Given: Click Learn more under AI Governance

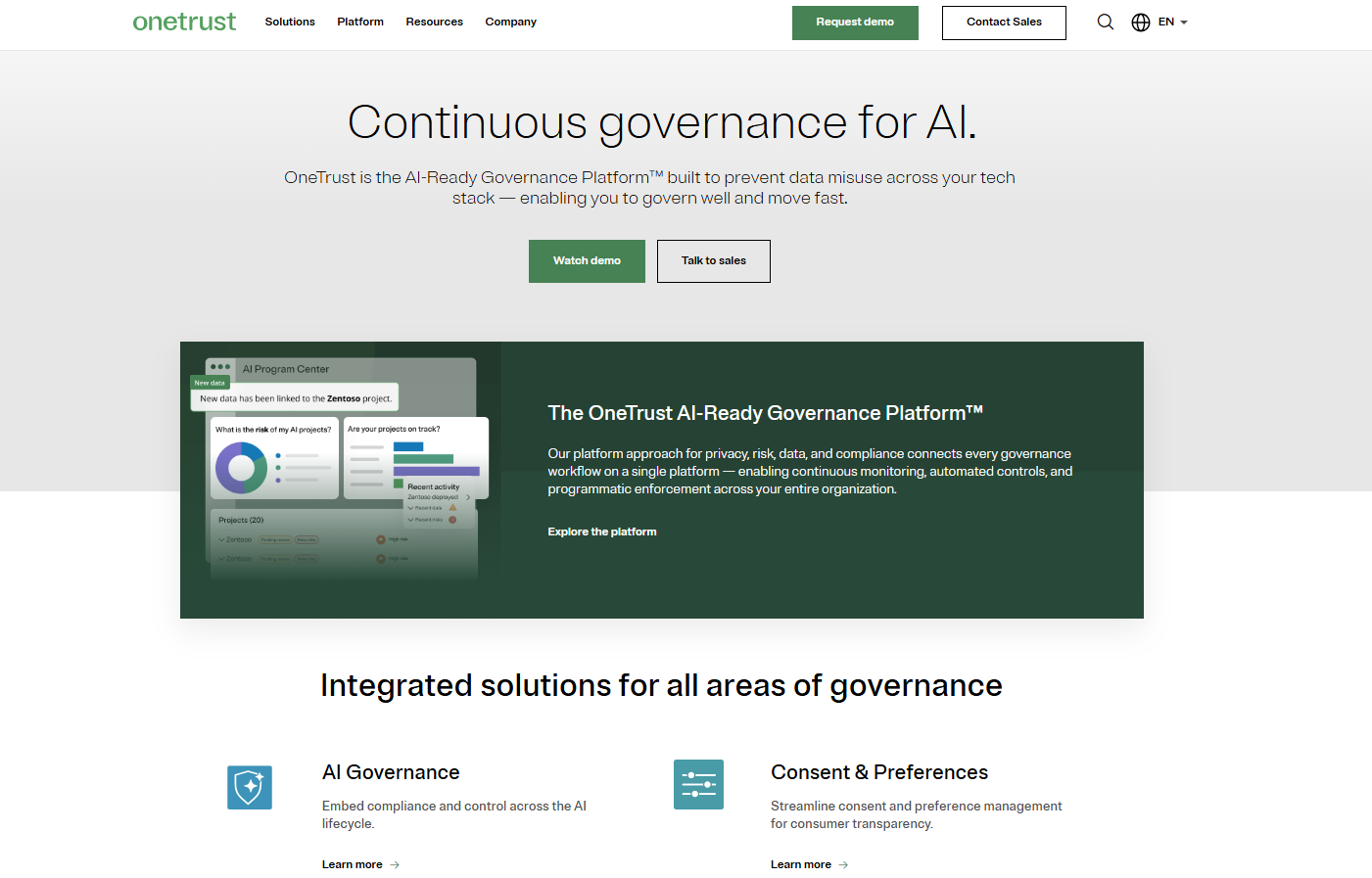Looking at the screenshot, I should tap(353, 864).
